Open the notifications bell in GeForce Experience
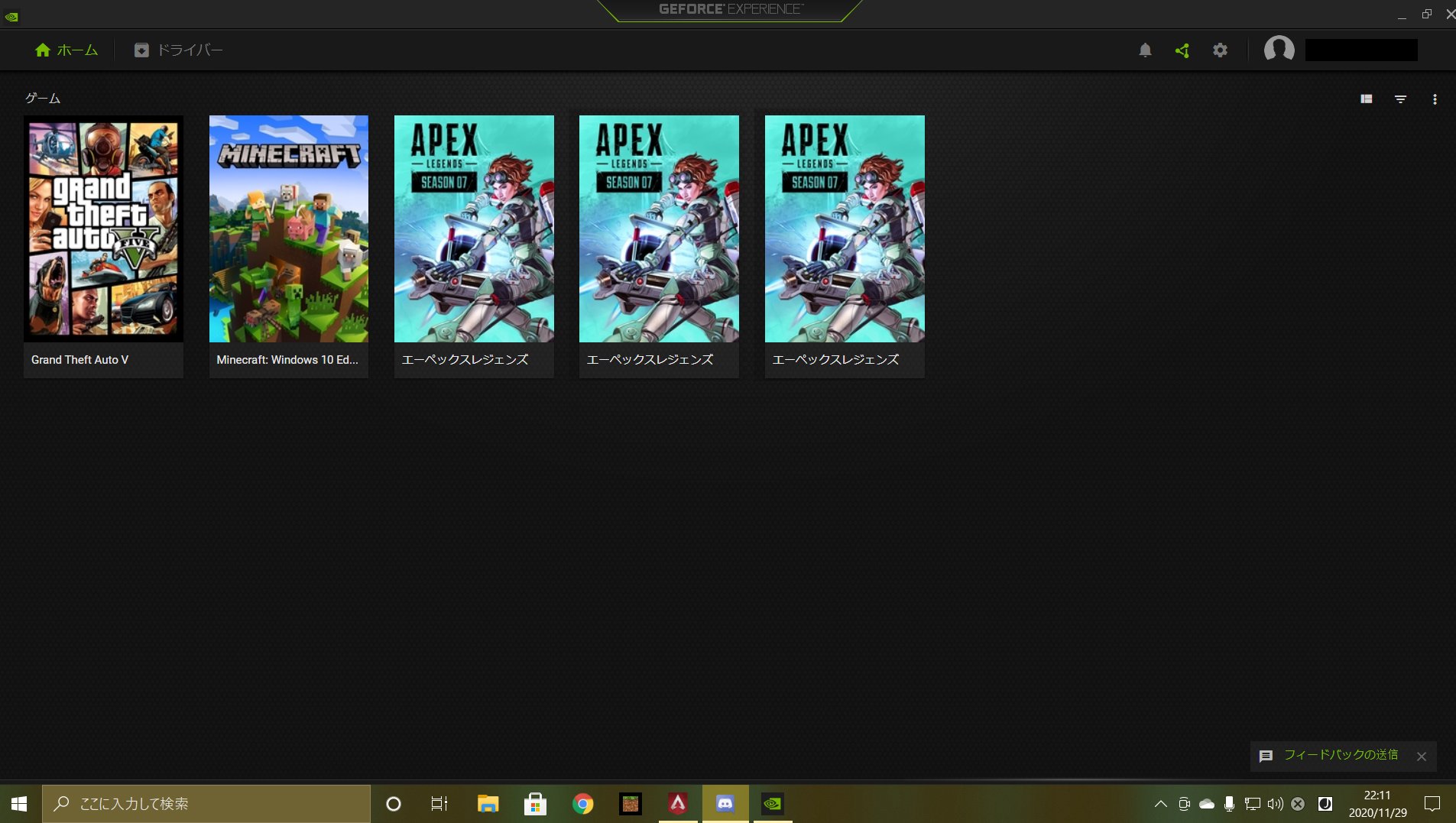This screenshot has width=1456, height=823. 1144,50
